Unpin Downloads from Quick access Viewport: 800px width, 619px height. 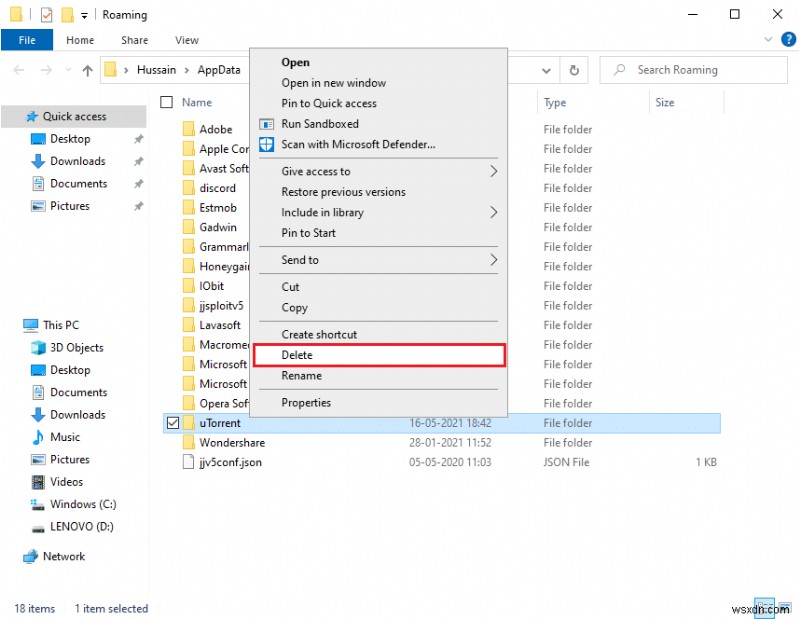click(139, 161)
